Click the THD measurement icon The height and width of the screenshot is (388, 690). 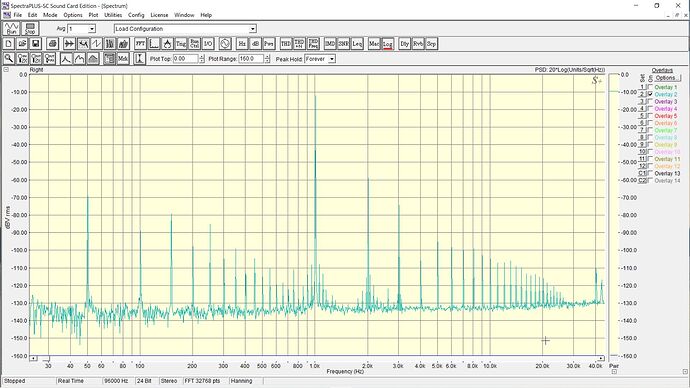286,44
